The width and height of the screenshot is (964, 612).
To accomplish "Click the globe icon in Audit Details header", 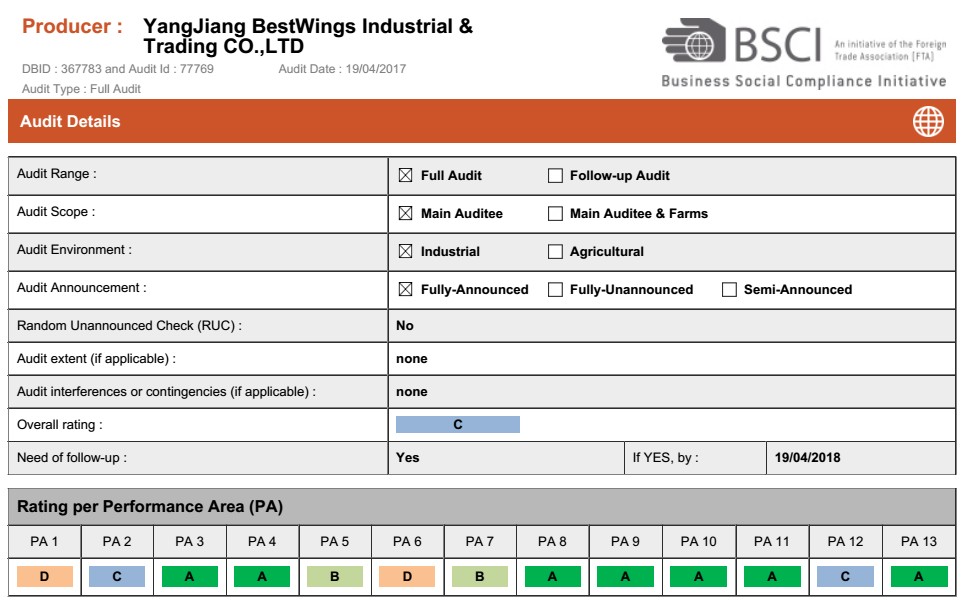I will coord(927,122).
